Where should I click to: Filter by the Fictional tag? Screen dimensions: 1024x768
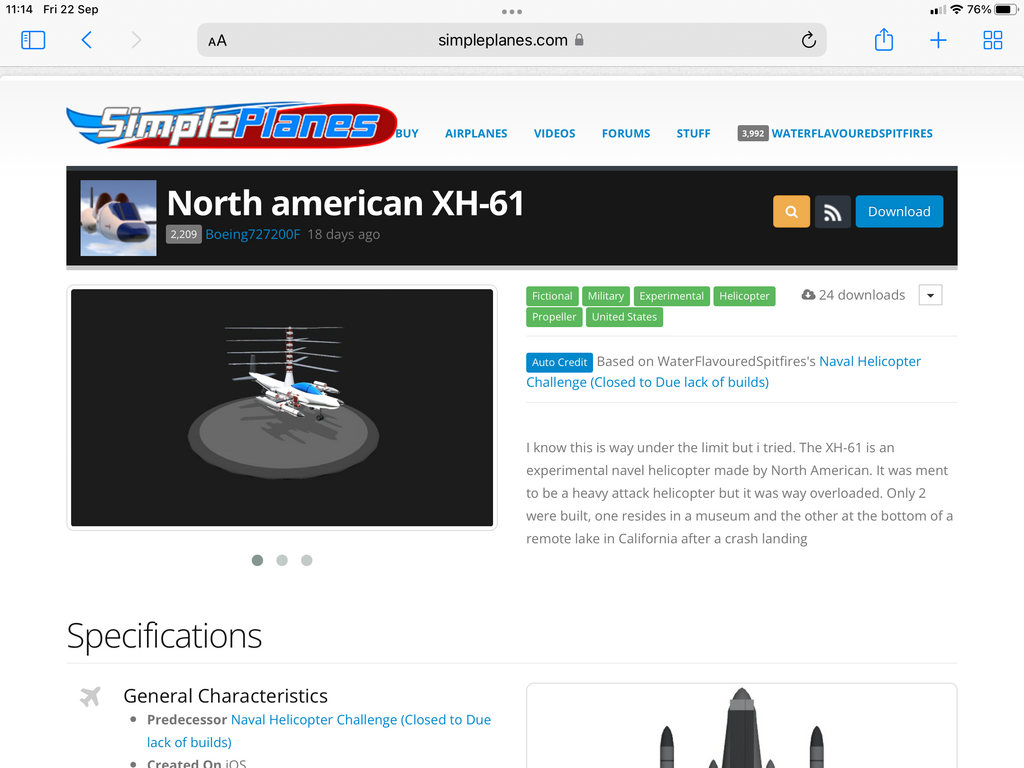552,296
